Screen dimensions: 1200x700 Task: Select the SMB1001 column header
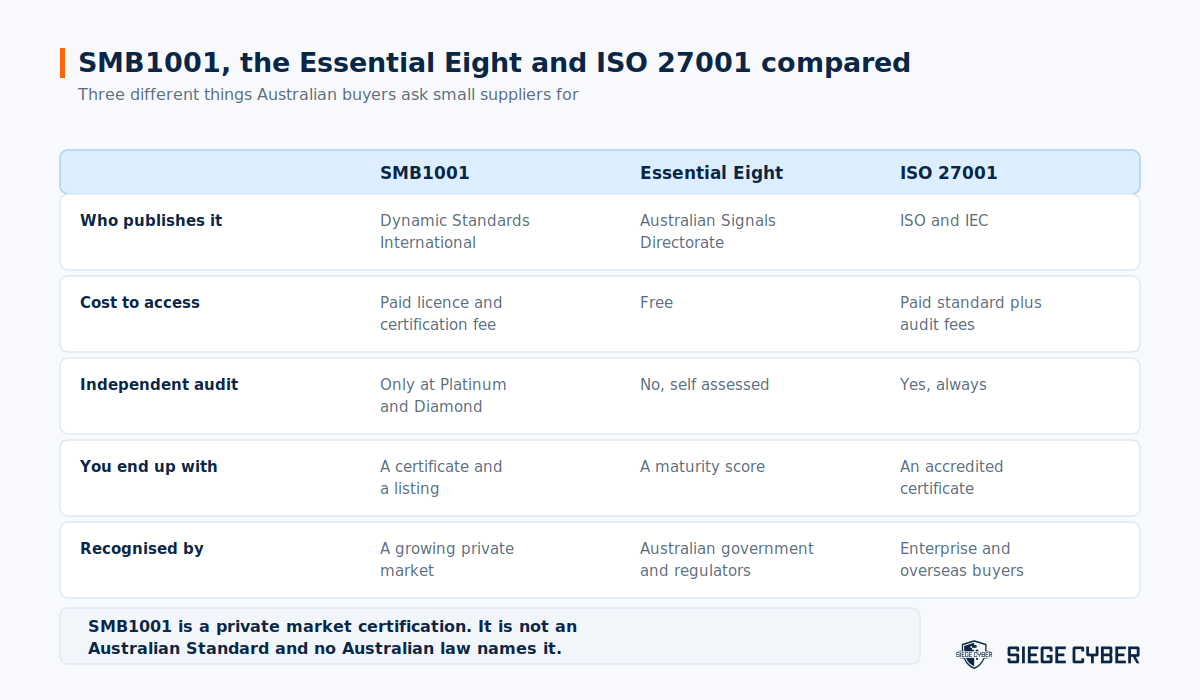(x=425, y=173)
